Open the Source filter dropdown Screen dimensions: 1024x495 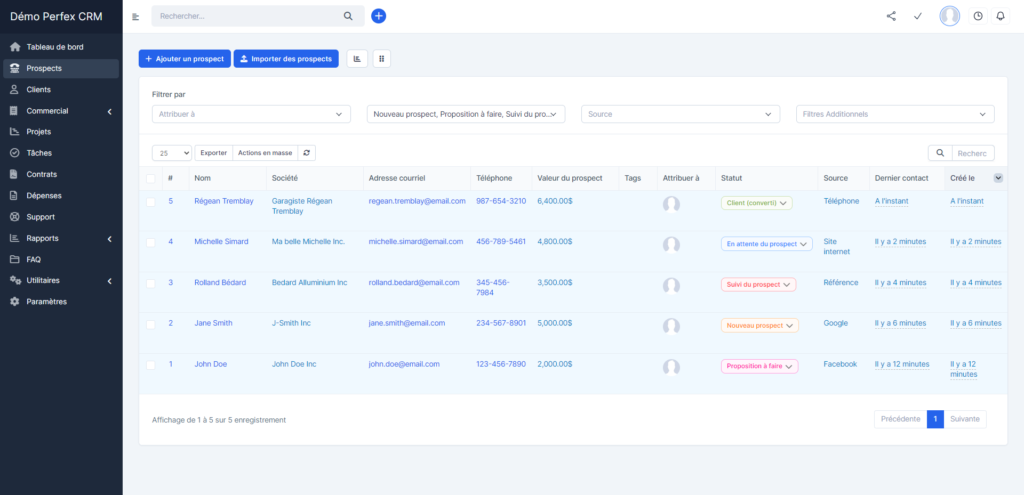680,114
